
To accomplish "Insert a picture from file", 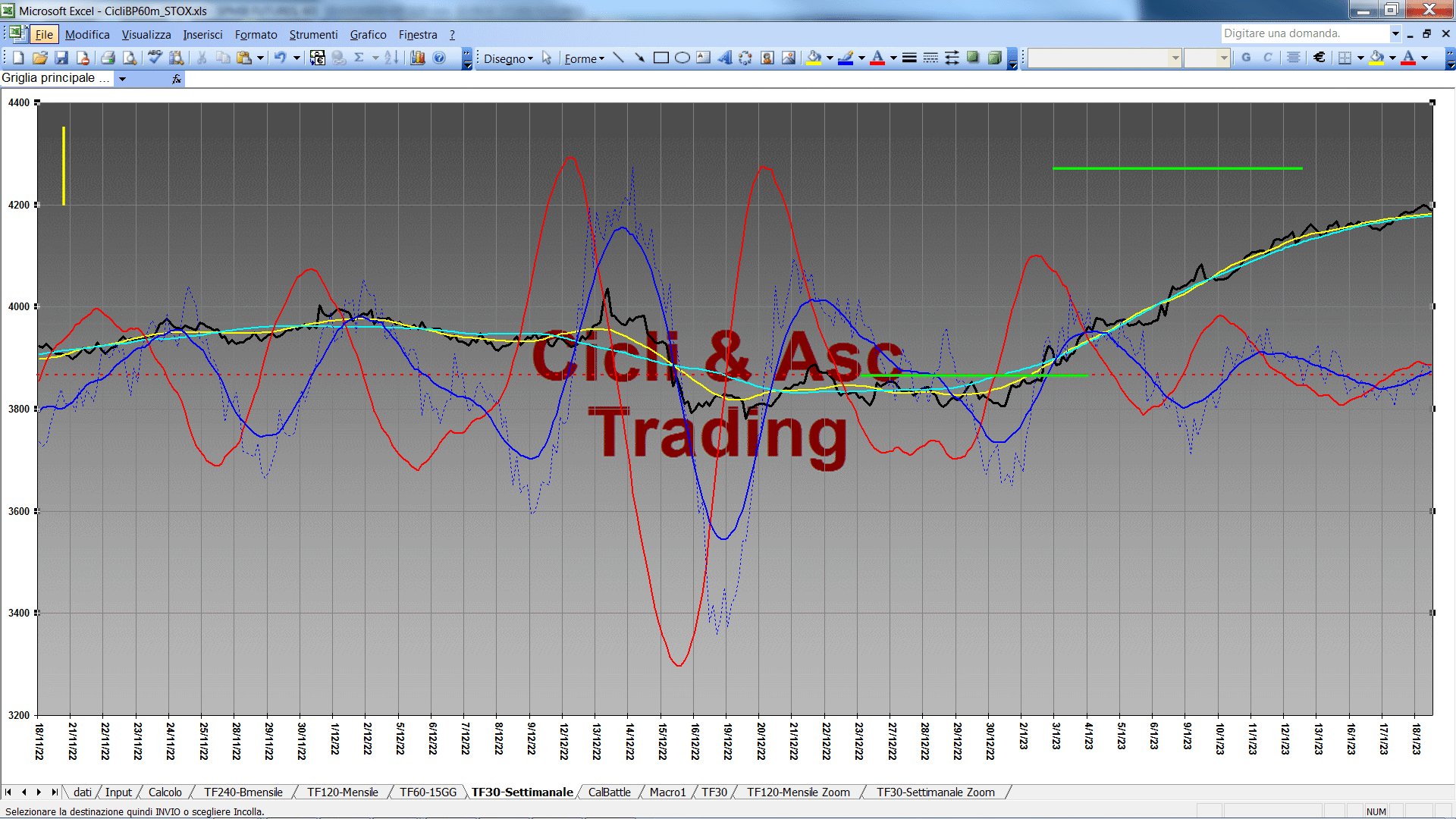I will click(789, 58).
